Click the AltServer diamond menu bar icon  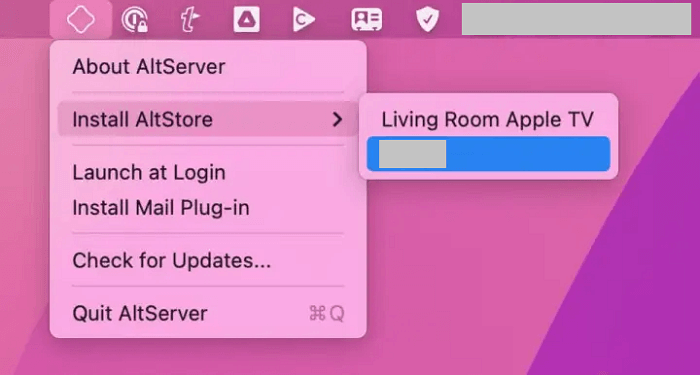81,19
